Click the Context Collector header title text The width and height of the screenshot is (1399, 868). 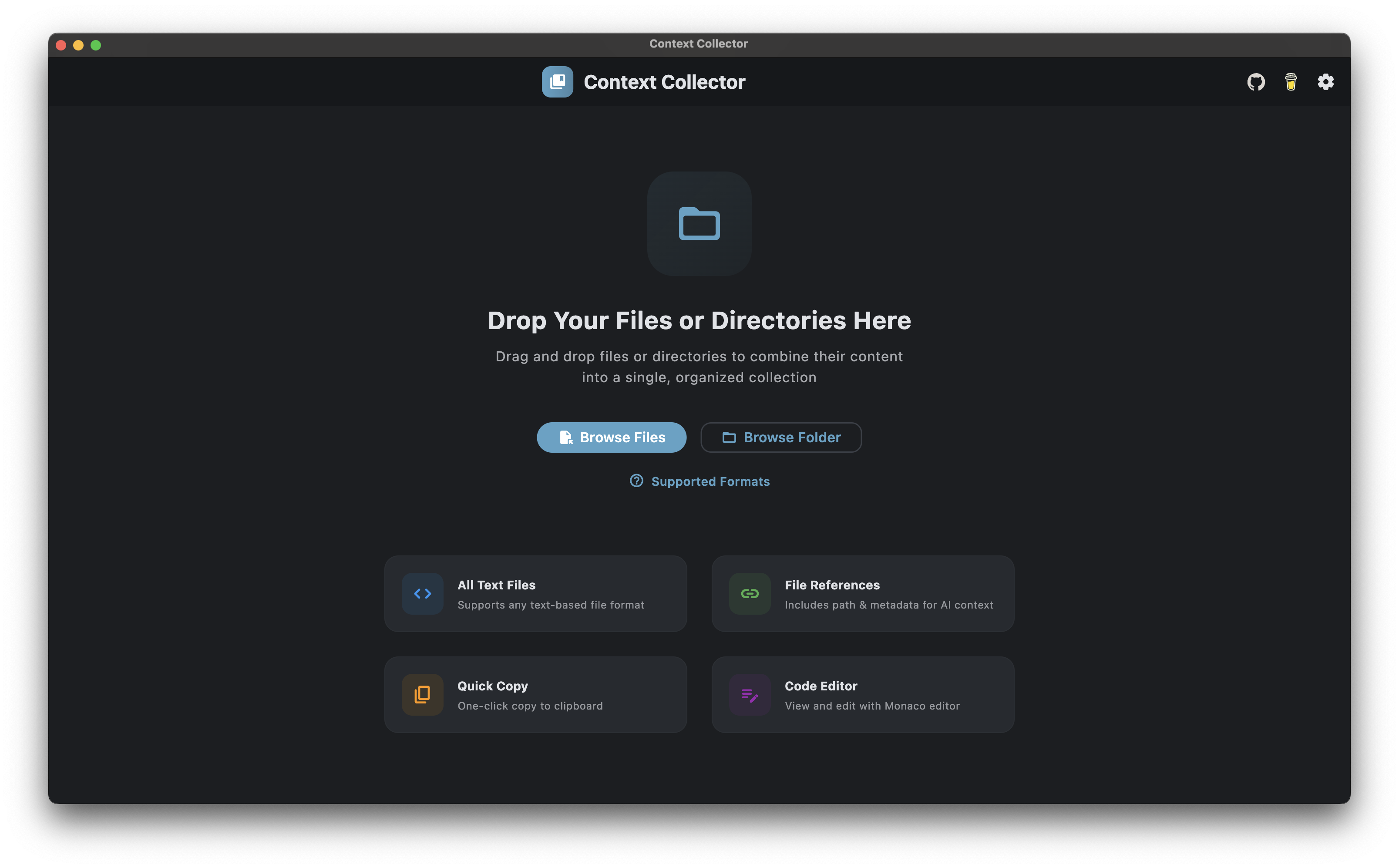(664, 82)
